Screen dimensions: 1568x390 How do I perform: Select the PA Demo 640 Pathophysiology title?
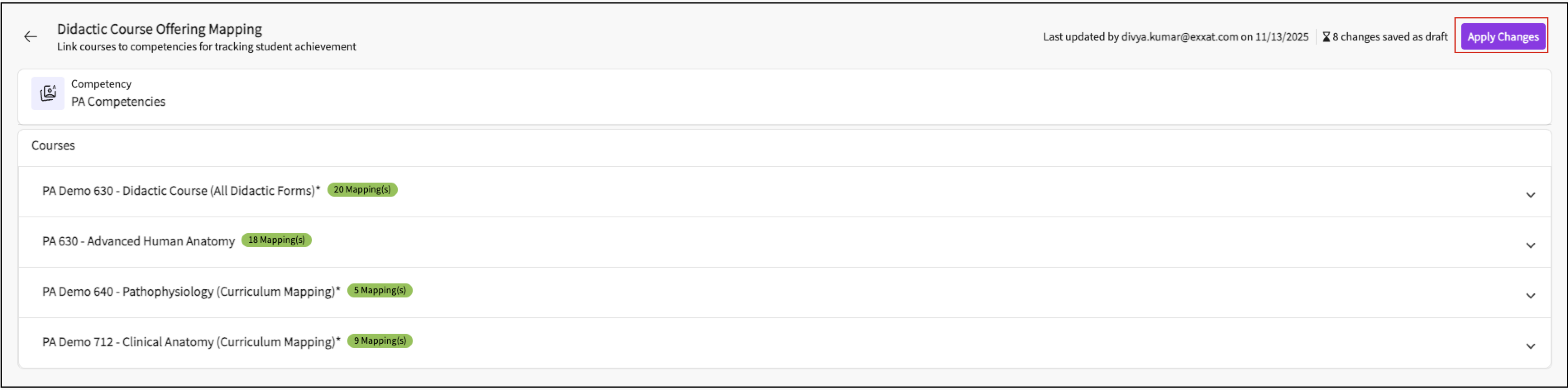pos(191,292)
